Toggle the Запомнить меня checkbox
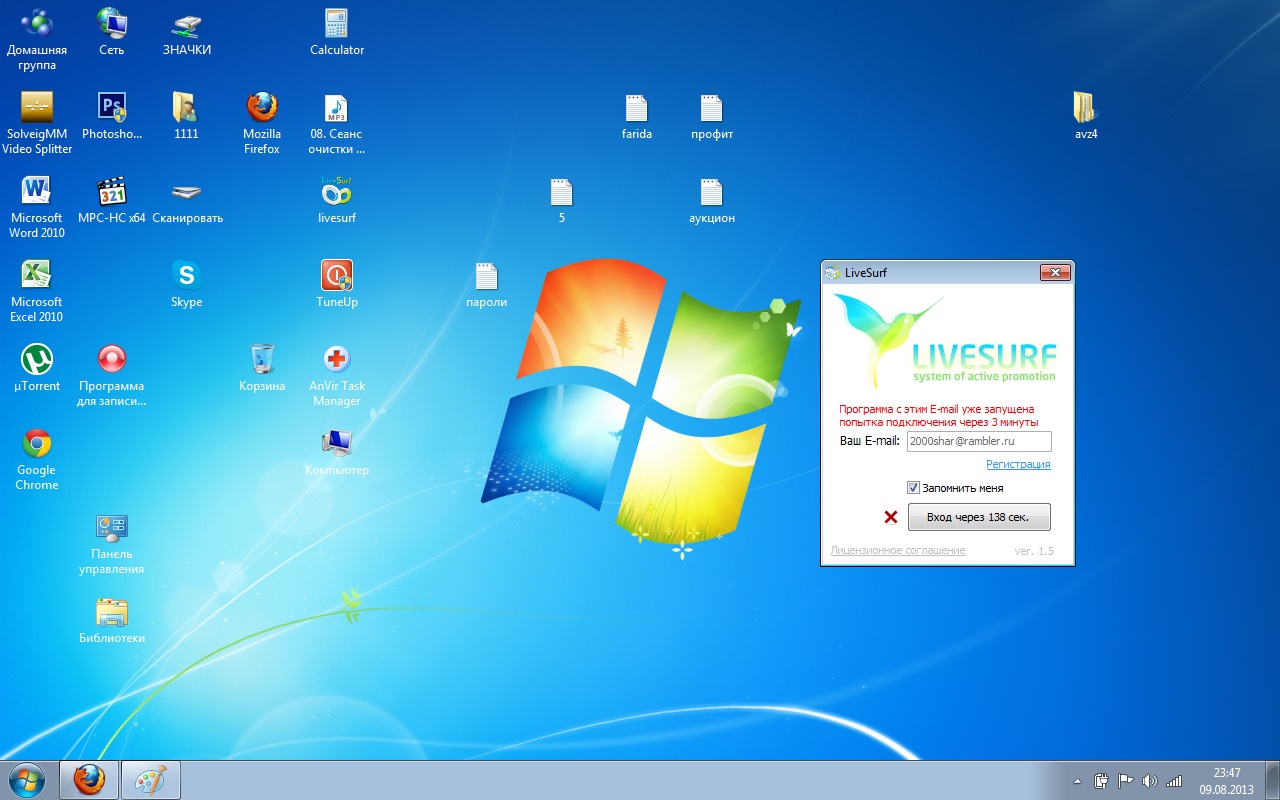Image resolution: width=1280 pixels, height=800 pixels. tap(913, 488)
